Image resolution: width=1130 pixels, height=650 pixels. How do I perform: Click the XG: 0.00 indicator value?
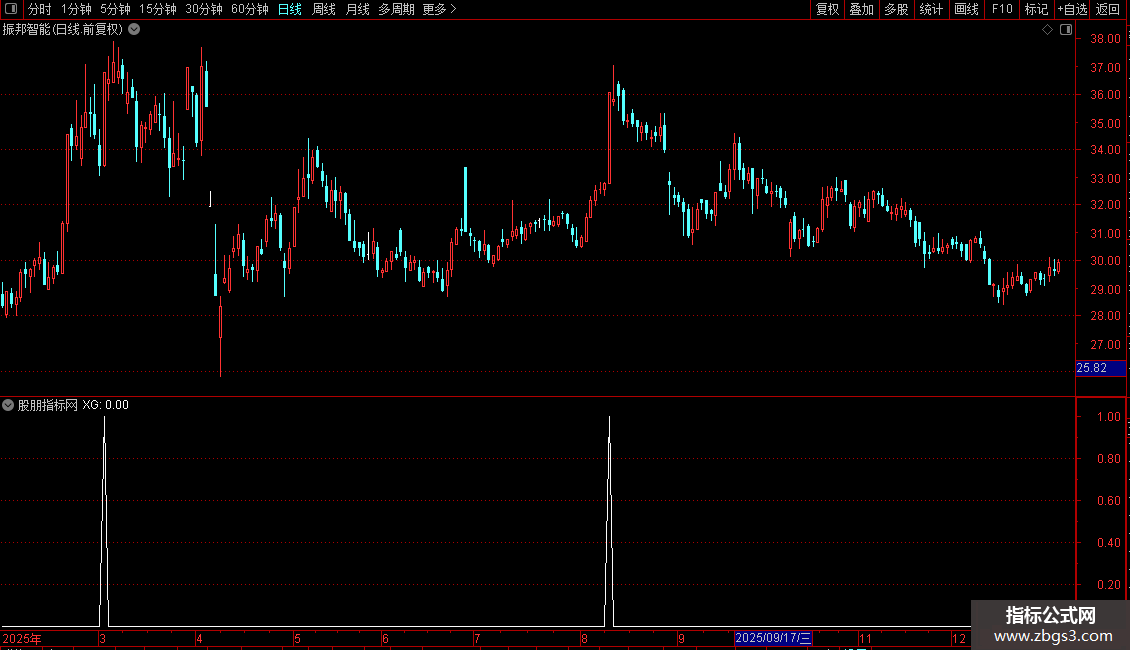[x=105, y=405]
